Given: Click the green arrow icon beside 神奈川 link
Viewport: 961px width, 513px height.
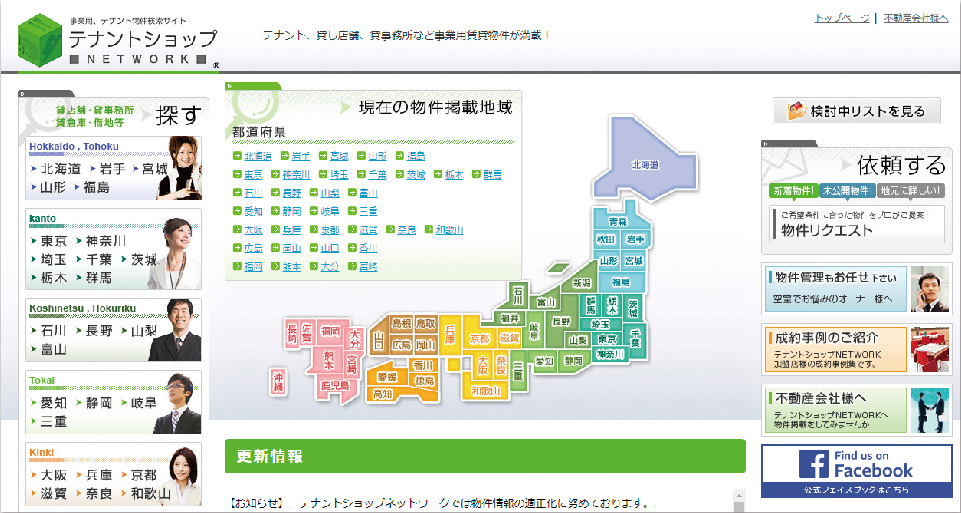Looking at the screenshot, I should pos(275,175).
